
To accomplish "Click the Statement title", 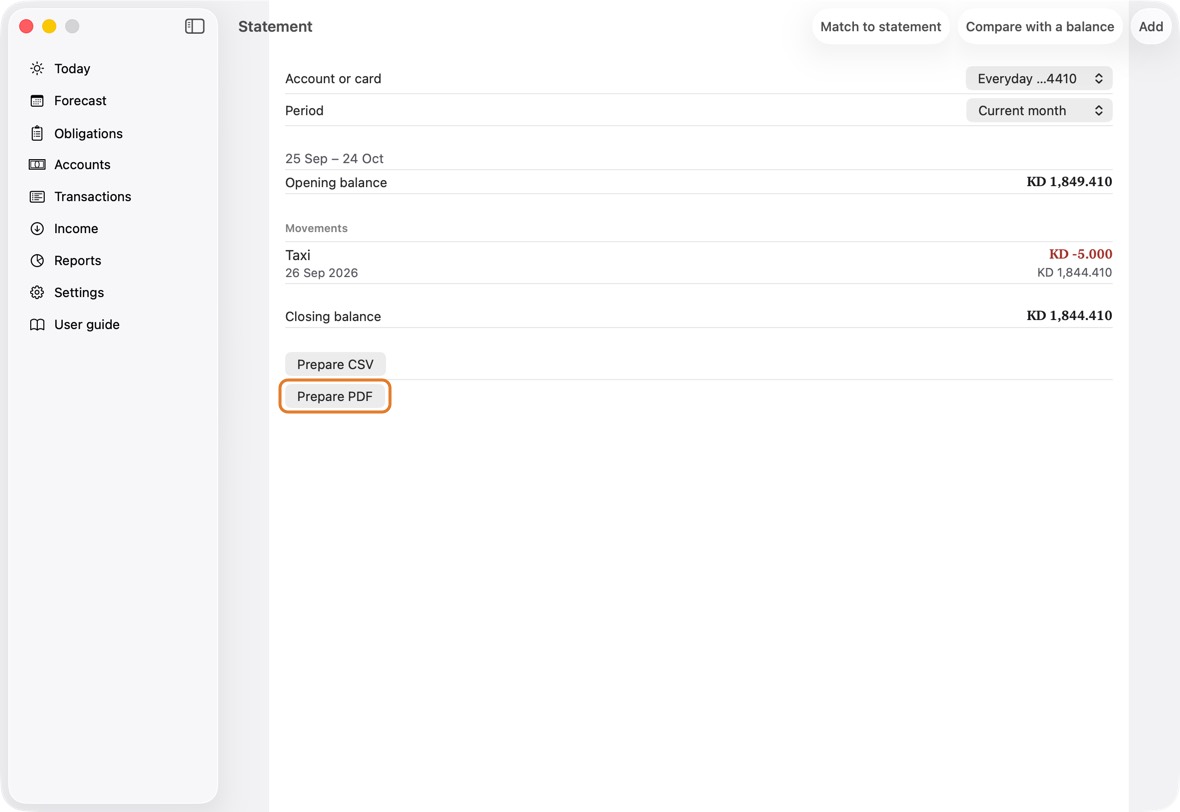I will [x=275, y=26].
